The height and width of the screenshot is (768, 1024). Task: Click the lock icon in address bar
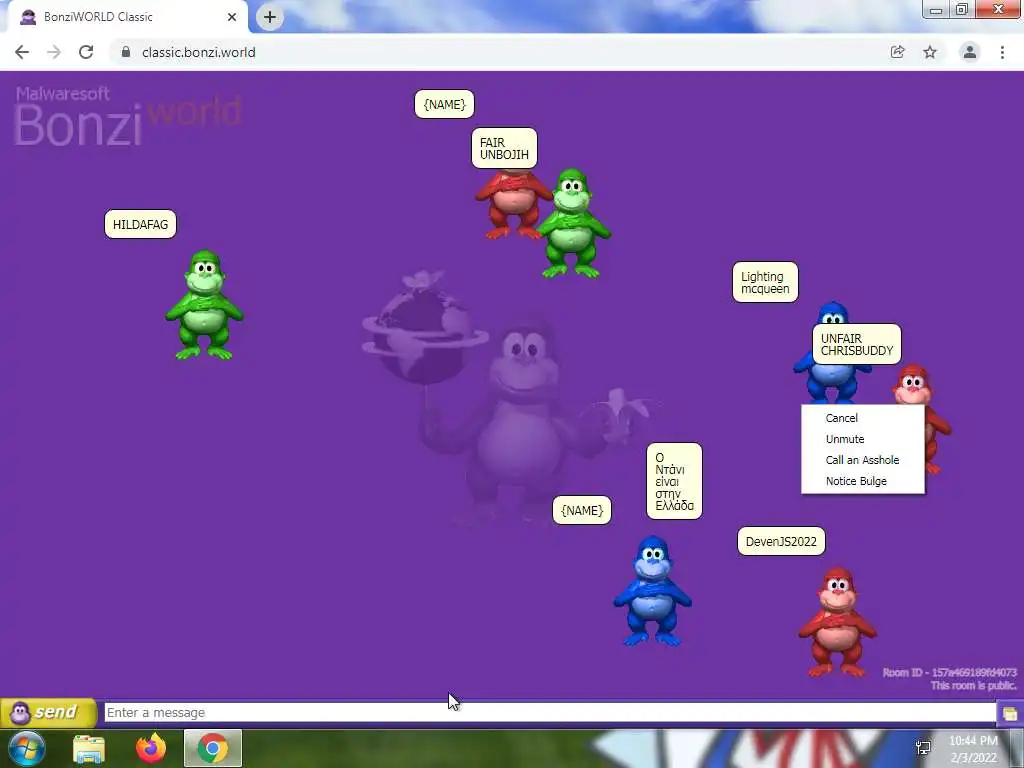tap(126, 52)
